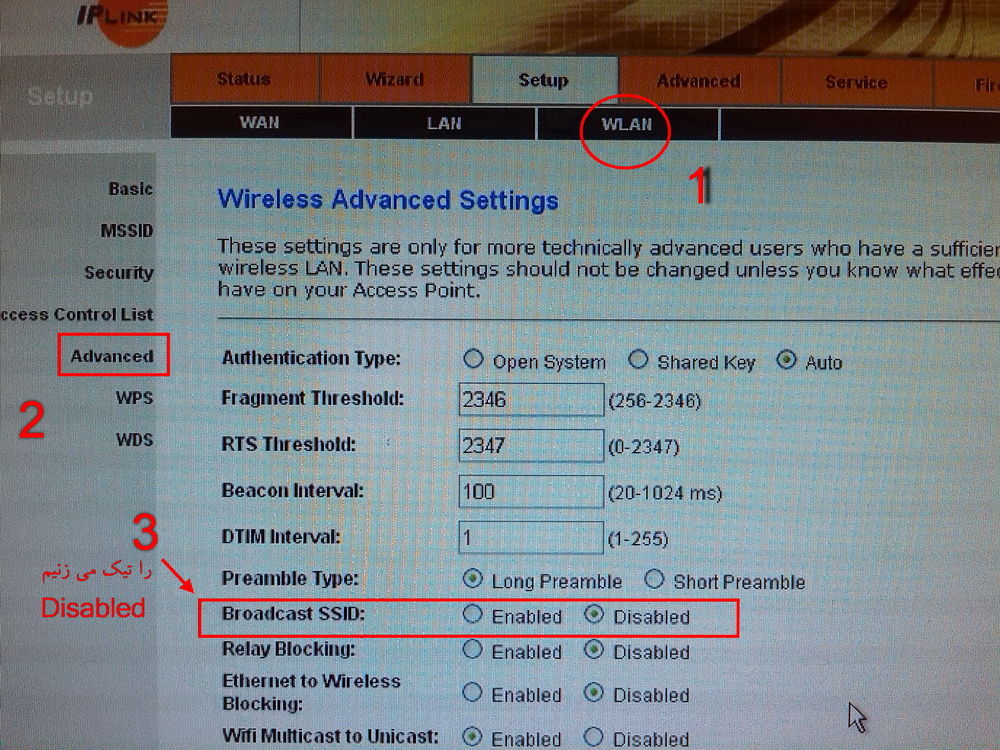
Task: Open the WDS sidebar link
Action: (x=135, y=439)
